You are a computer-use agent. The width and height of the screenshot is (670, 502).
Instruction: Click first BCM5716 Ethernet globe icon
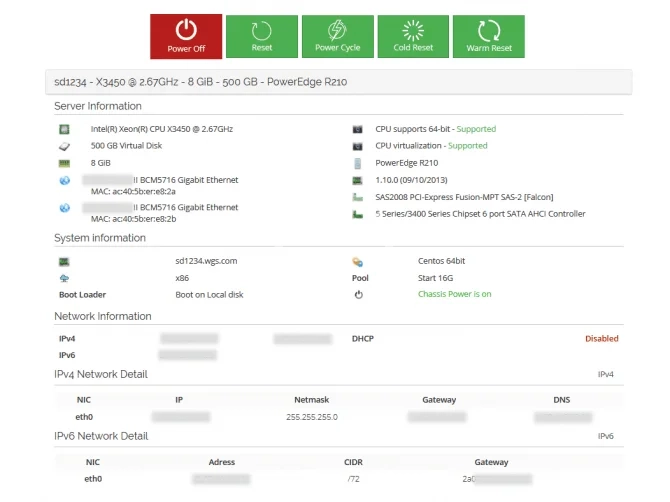64,181
